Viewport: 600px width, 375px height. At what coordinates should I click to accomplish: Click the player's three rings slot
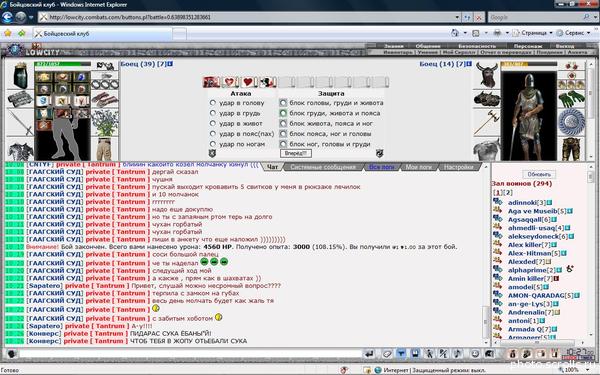(x=105, y=85)
